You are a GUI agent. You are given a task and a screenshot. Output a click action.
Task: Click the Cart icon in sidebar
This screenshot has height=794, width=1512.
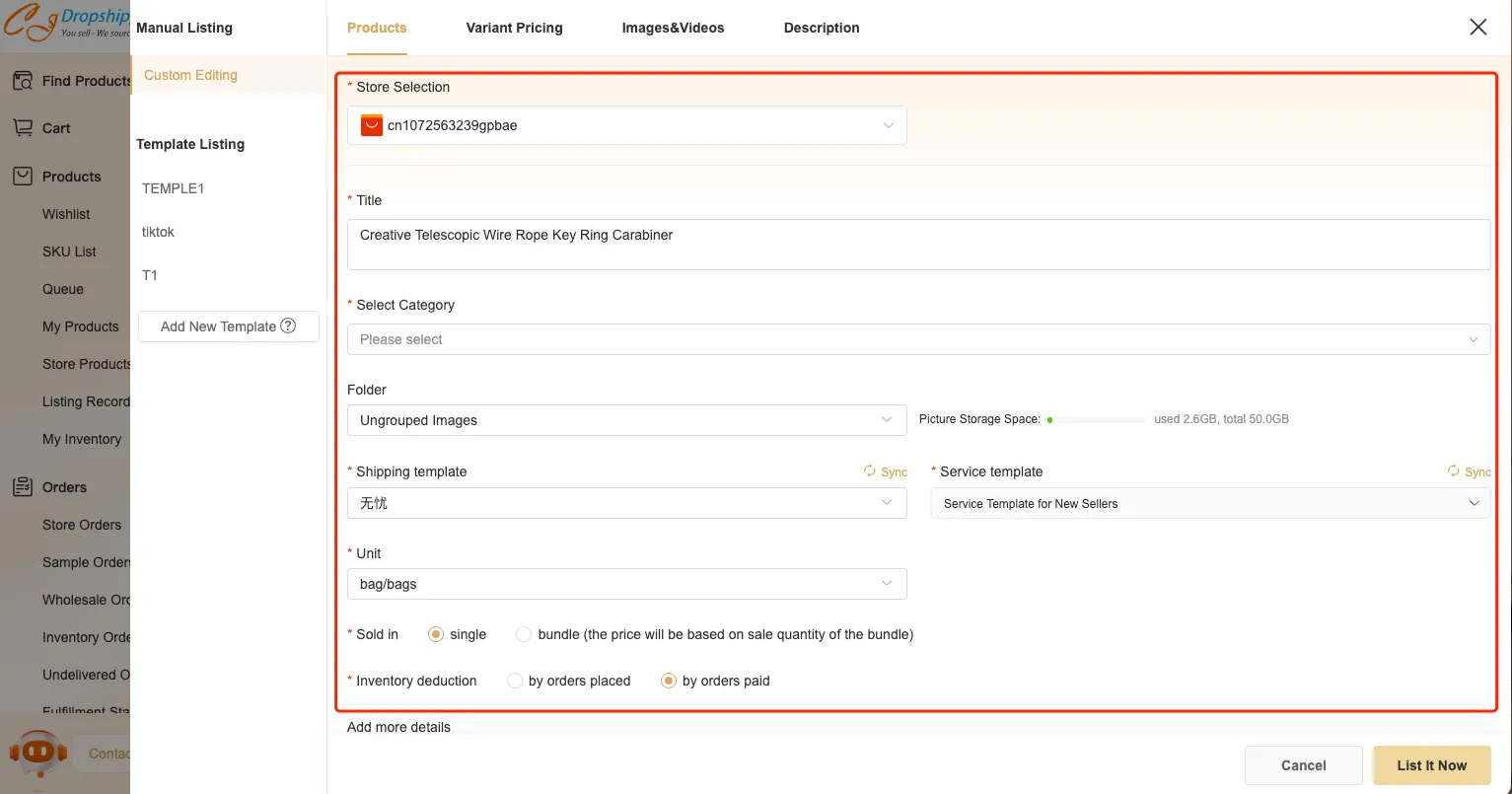22,128
